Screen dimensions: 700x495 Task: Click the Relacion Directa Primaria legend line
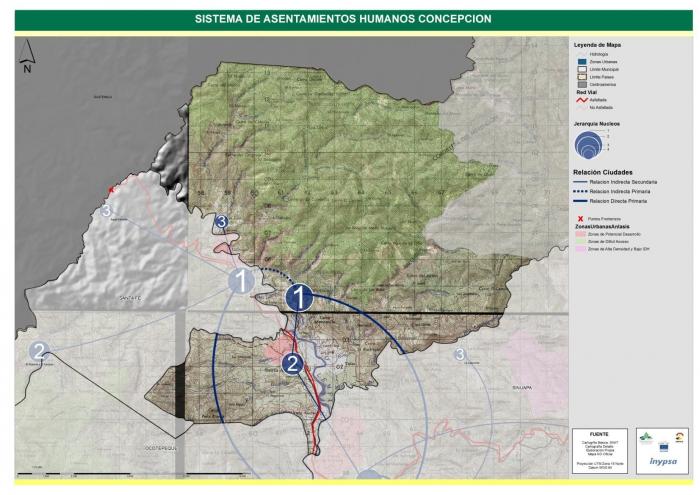580,200
